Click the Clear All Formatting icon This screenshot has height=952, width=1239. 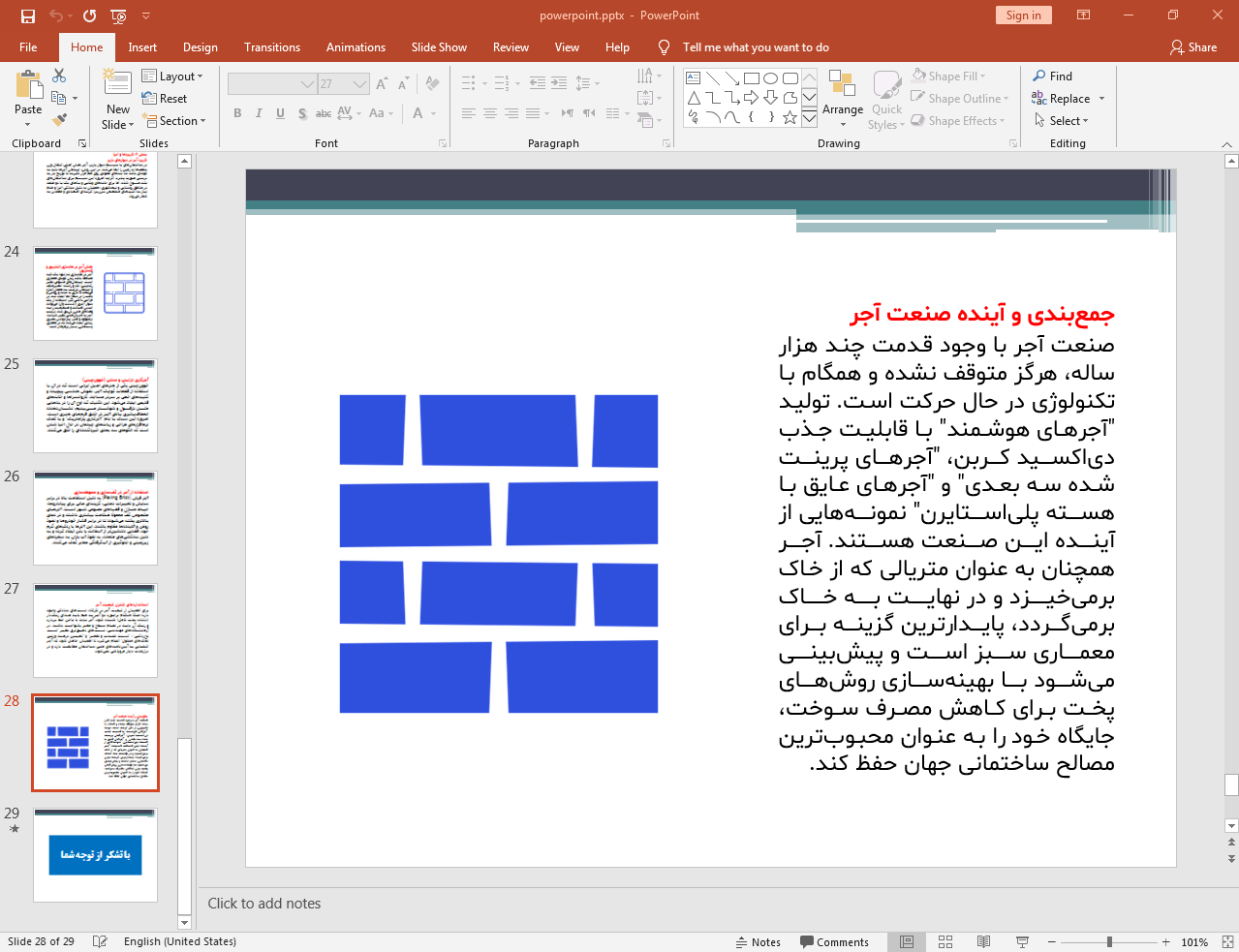pyautogui.click(x=433, y=84)
